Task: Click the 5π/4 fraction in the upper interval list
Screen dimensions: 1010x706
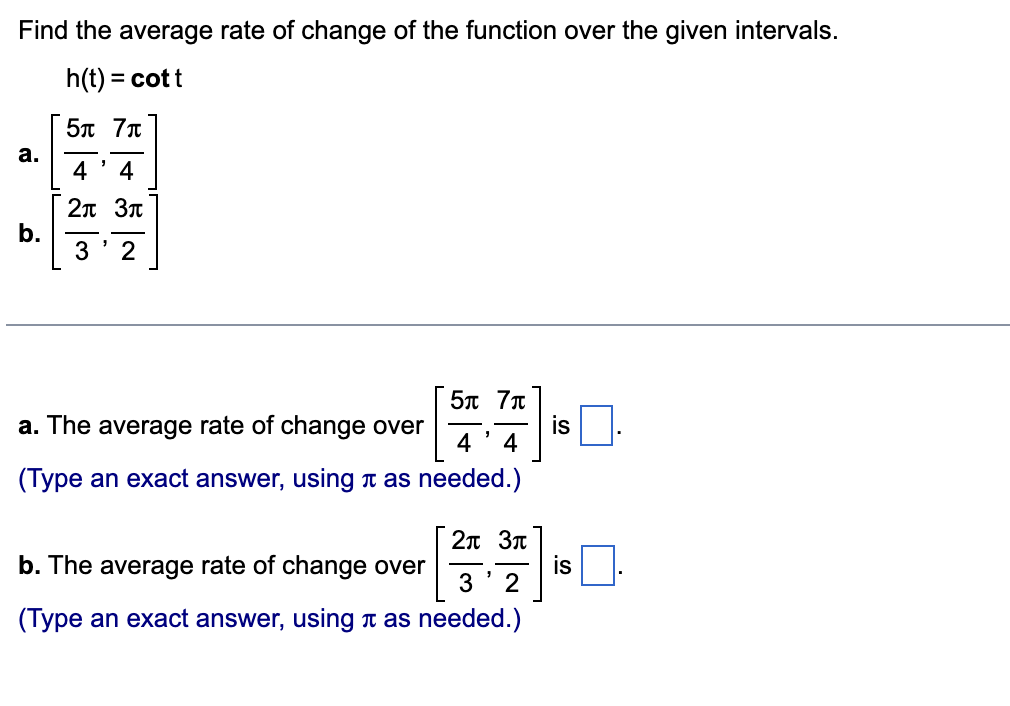Action: click(81, 150)
